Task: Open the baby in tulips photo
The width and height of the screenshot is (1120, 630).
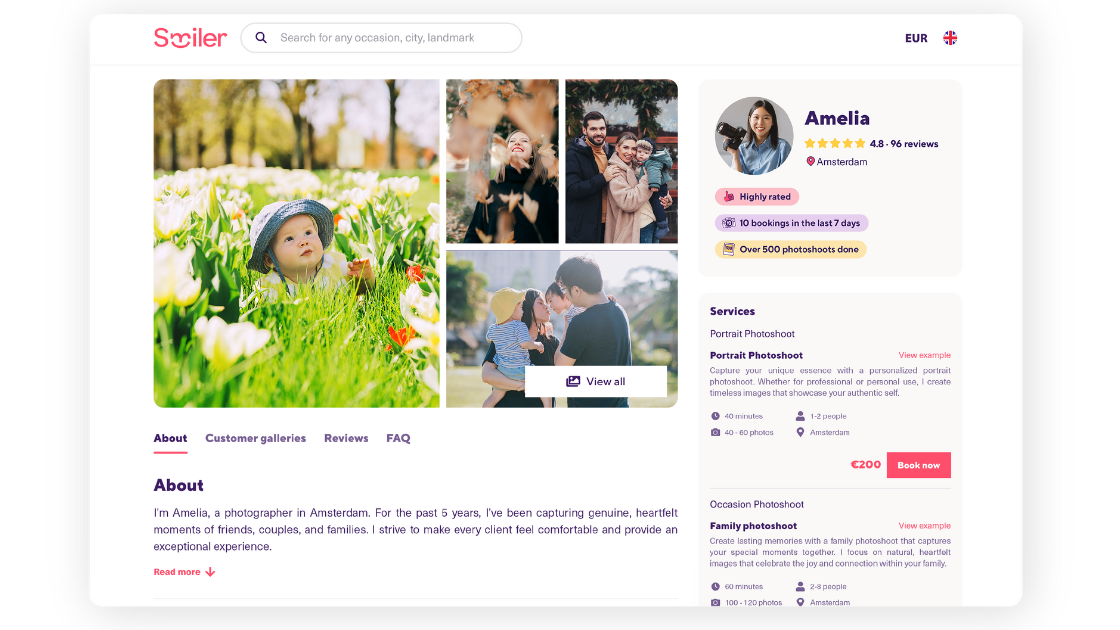Action: [296, 244]
